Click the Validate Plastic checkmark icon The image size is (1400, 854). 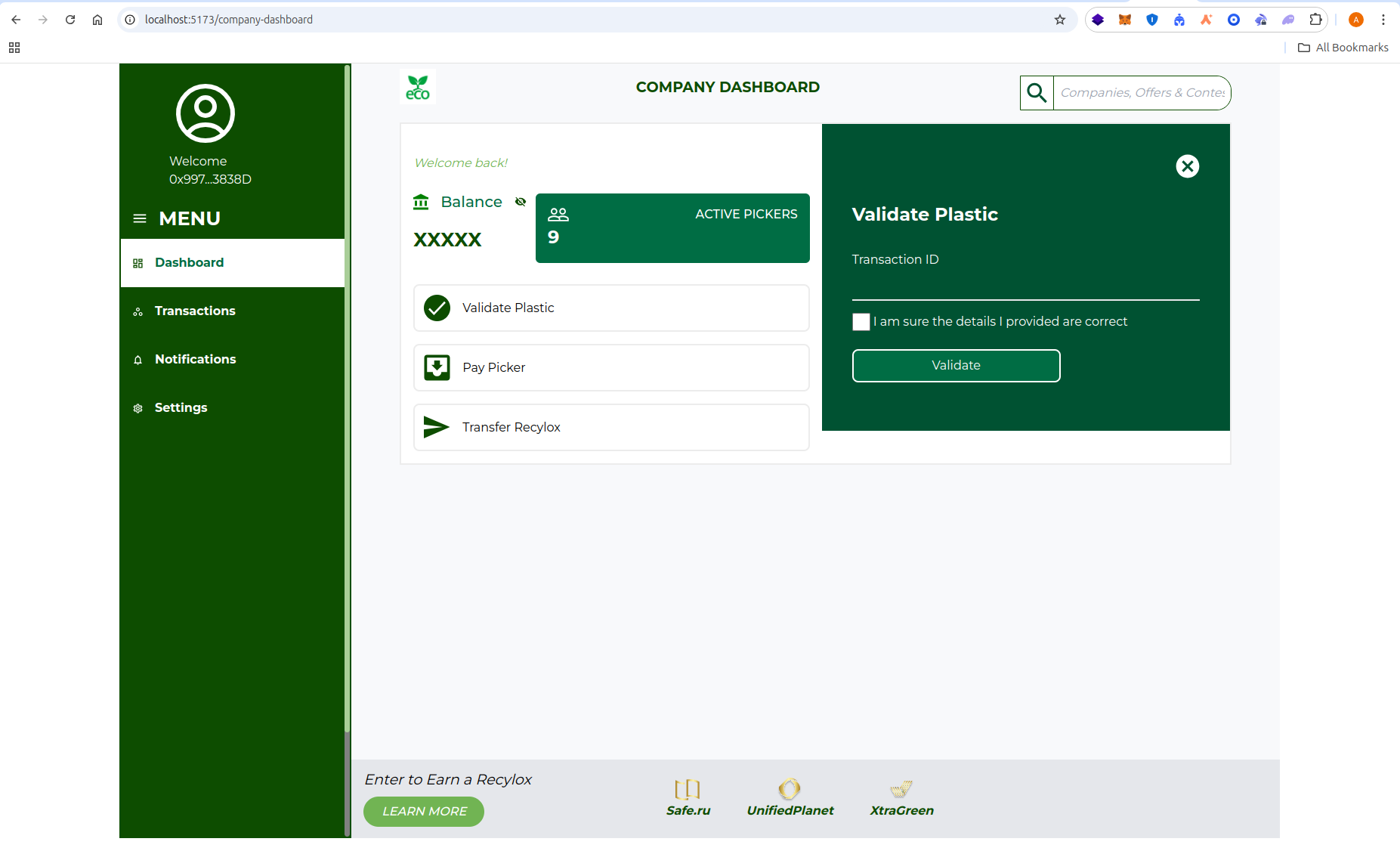coord(437,308)
